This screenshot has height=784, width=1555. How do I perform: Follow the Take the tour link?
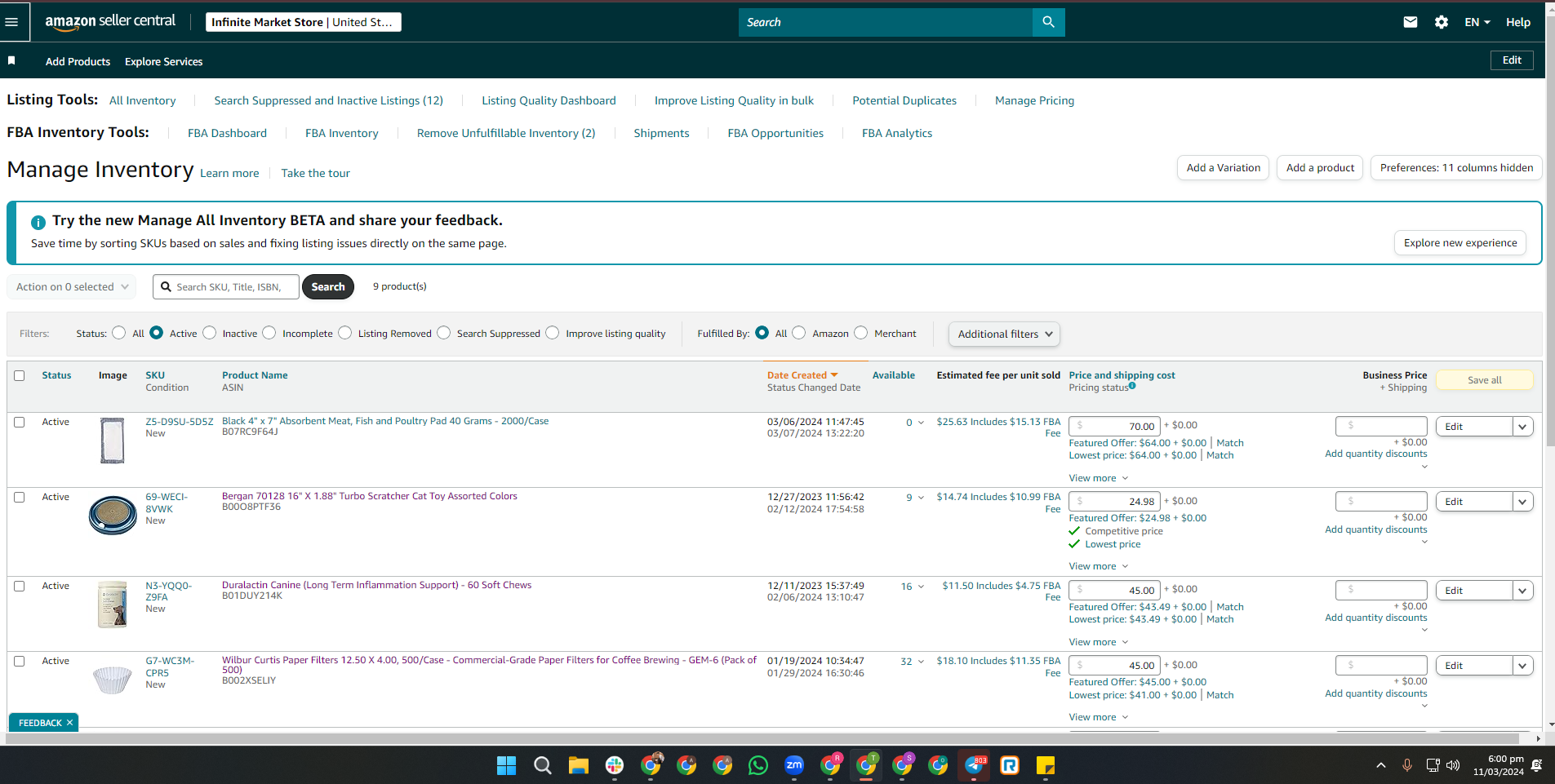(x=316, y=173)
